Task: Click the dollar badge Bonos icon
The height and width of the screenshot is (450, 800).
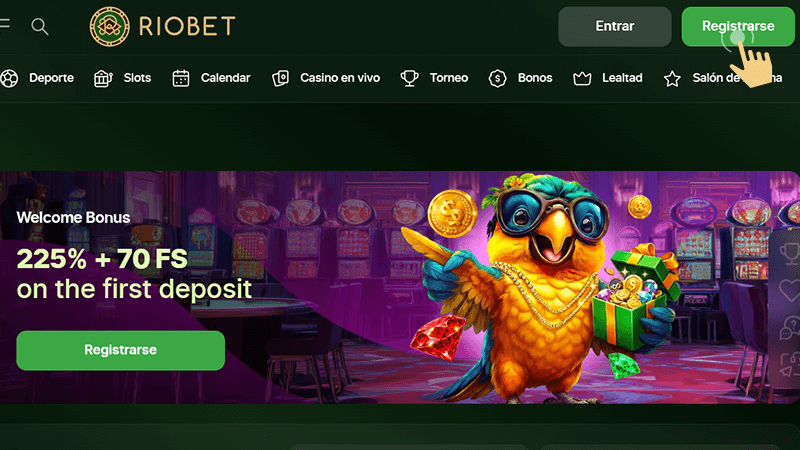Action: pos(497,79)
